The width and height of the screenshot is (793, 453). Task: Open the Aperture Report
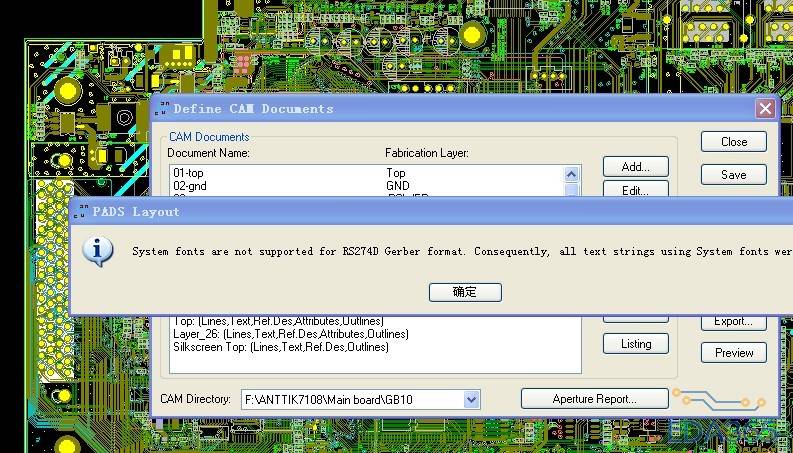pyautogui.click(x=594, y=399)
